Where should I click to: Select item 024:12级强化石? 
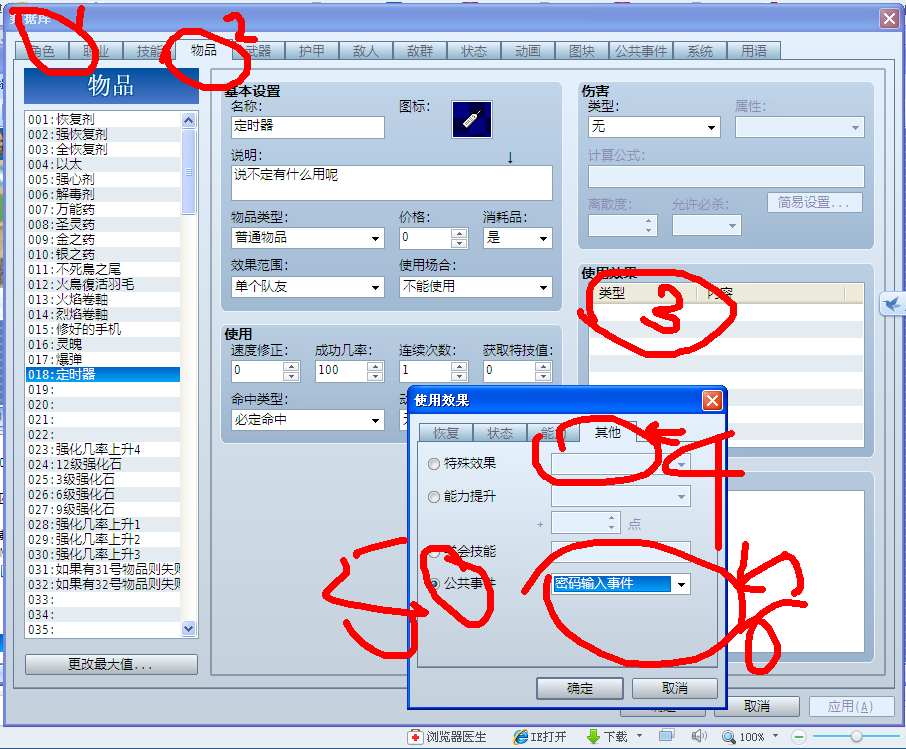[x=103, y=465]
